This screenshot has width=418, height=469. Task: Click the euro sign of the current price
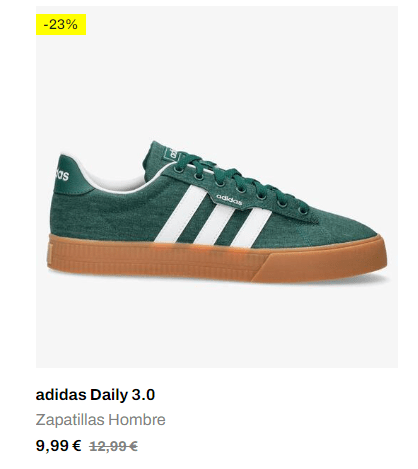tap(76, 446)
